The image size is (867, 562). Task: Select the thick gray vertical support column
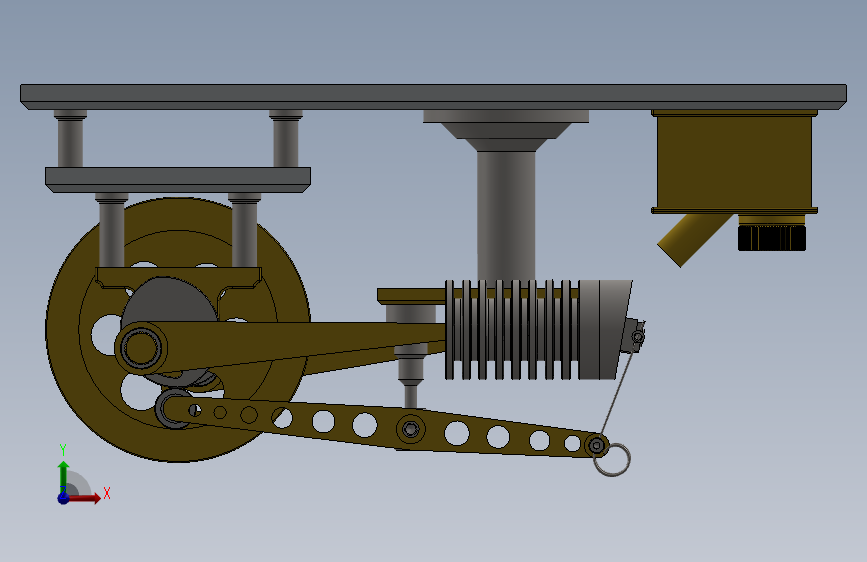point(506,216)
